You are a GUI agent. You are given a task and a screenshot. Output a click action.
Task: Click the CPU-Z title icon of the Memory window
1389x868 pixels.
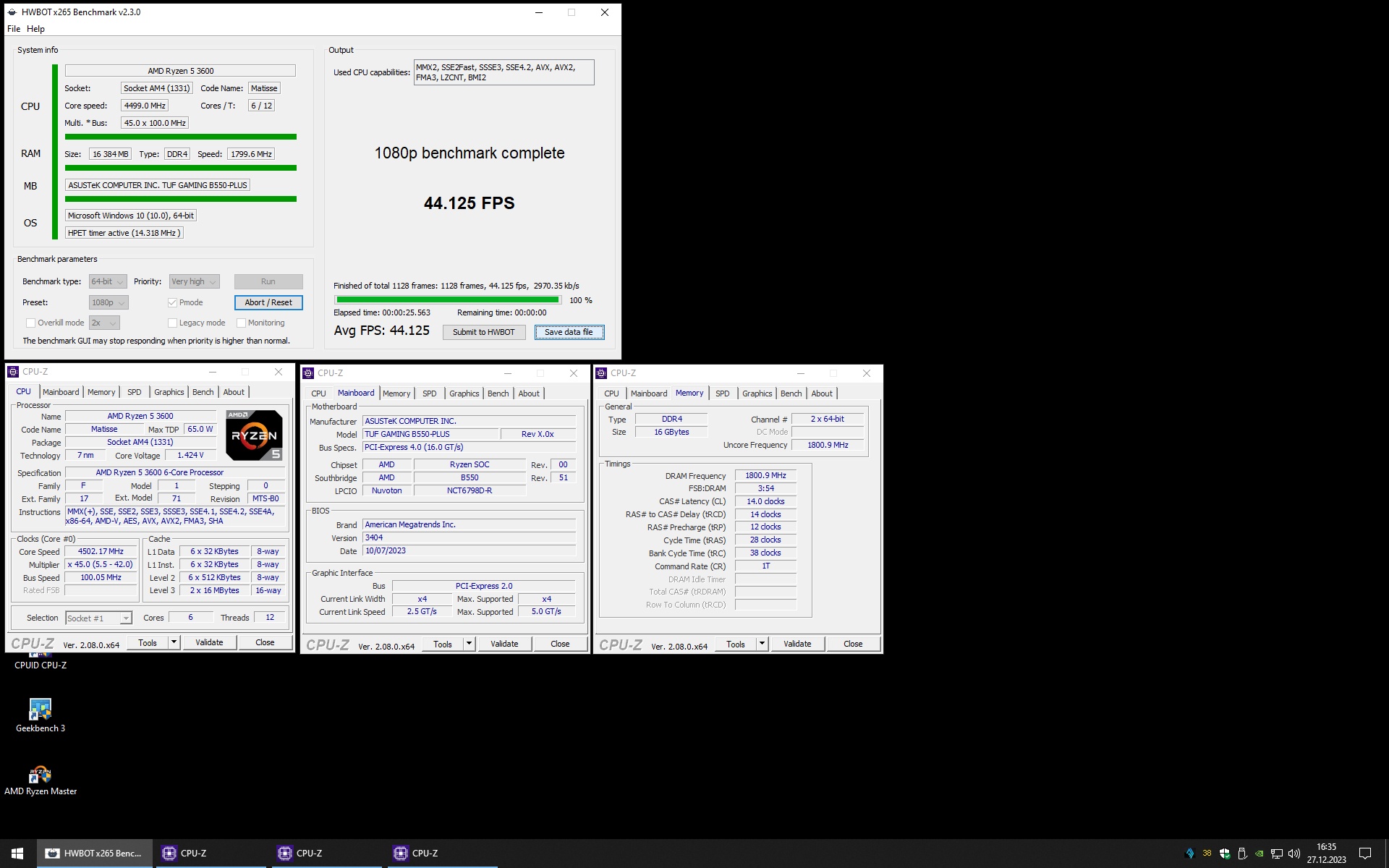tap(601, 373)
